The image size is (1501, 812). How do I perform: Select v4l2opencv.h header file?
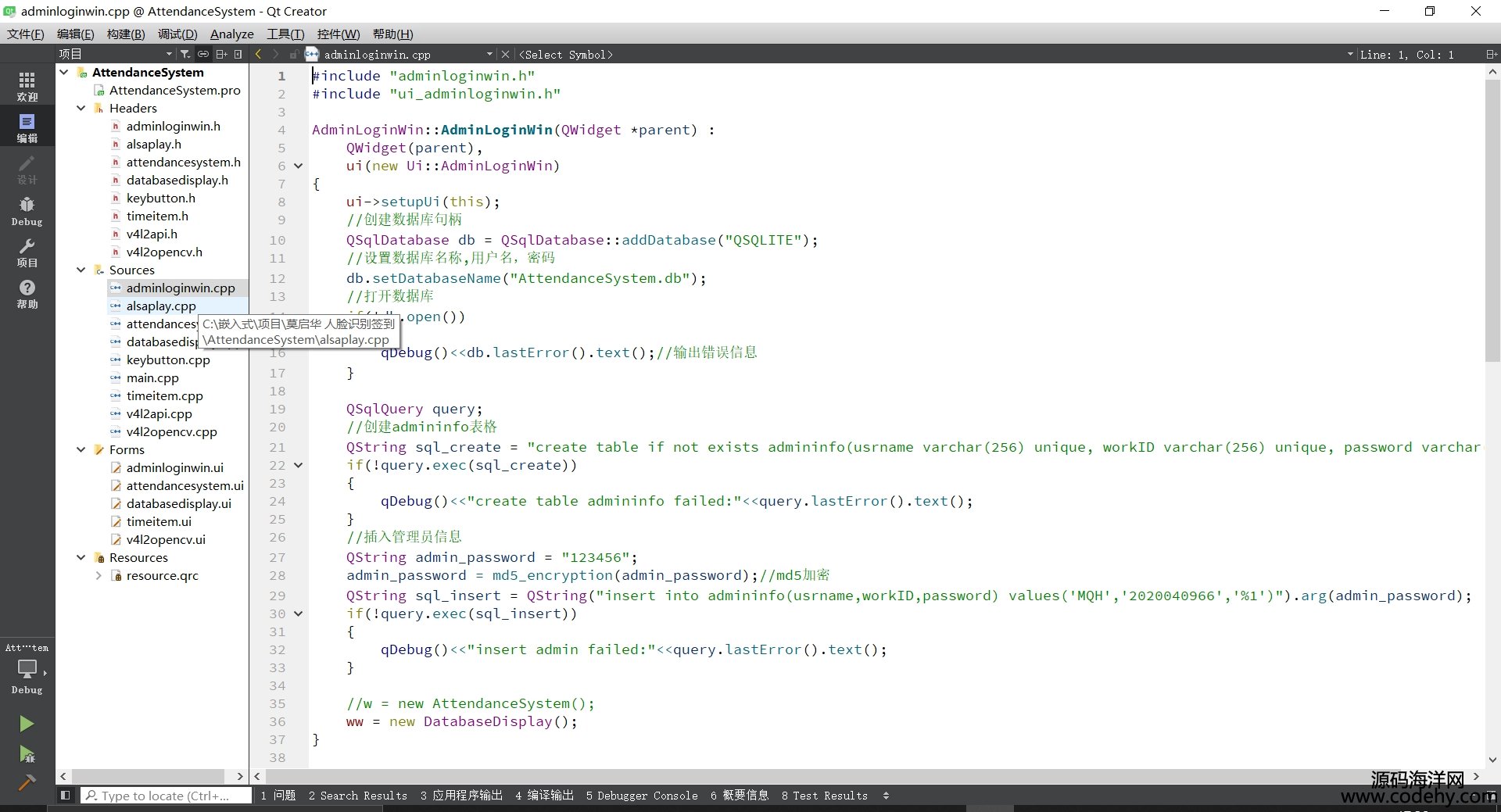coord(164,252)
